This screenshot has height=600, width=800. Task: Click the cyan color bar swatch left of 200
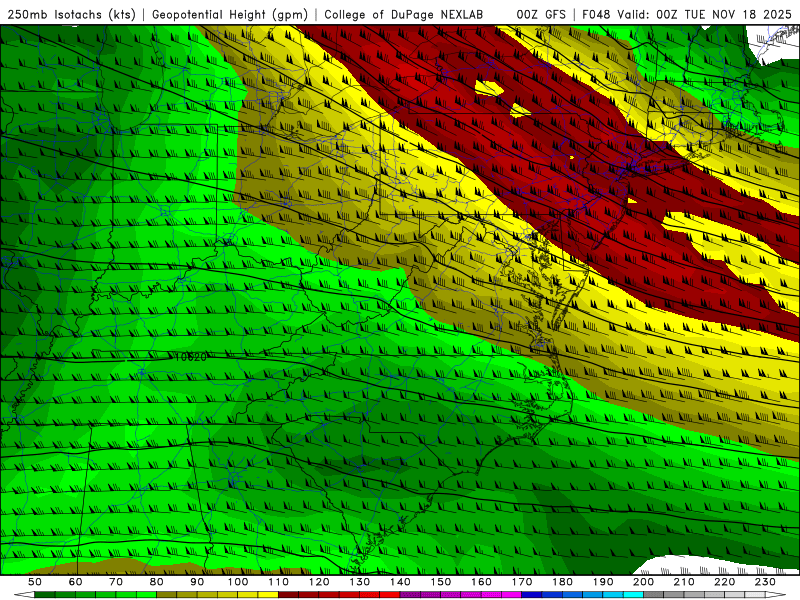(633, 595)
